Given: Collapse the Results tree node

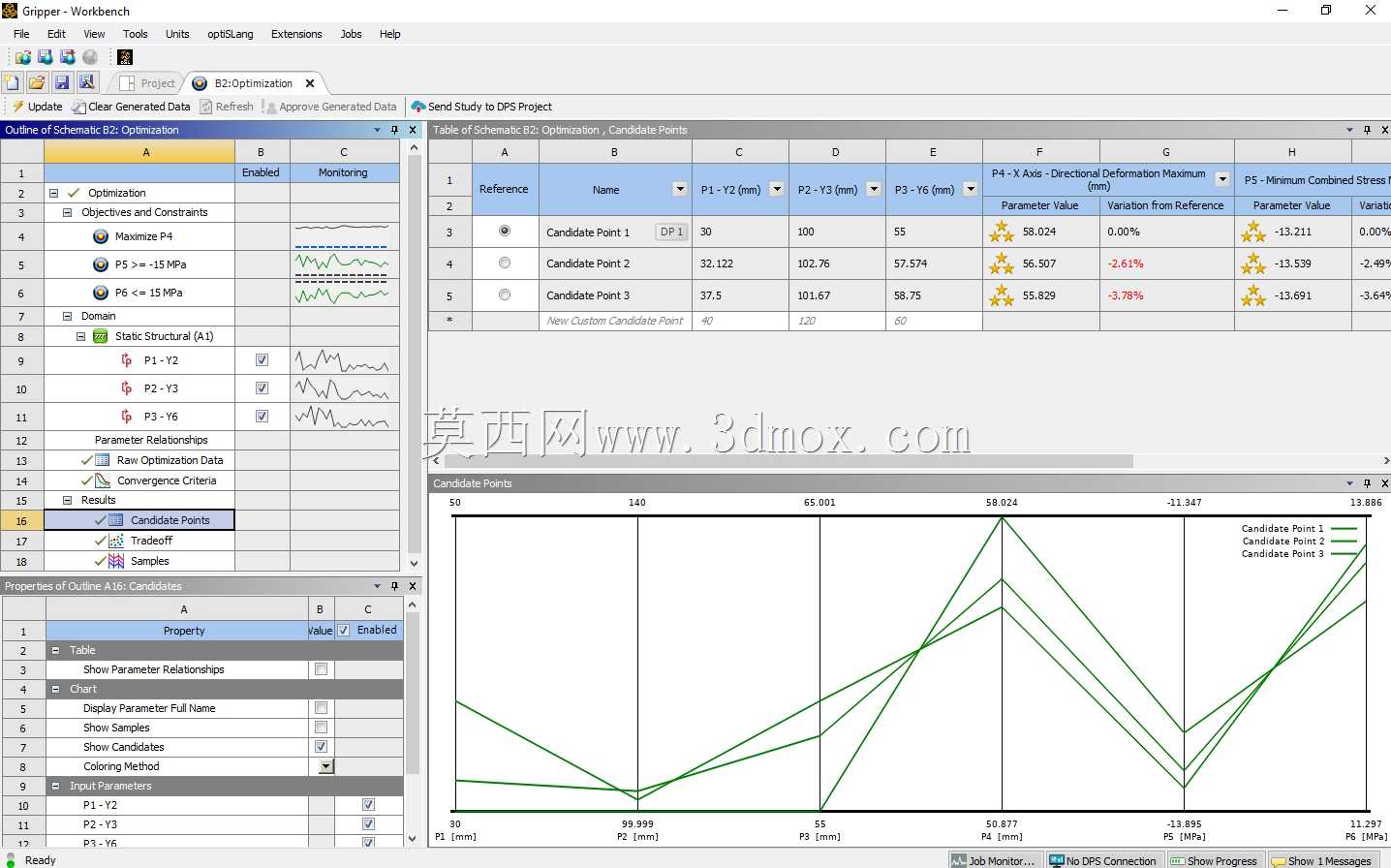Looking at the screenshot, I should pyautogui.click(x=68, y=500).
